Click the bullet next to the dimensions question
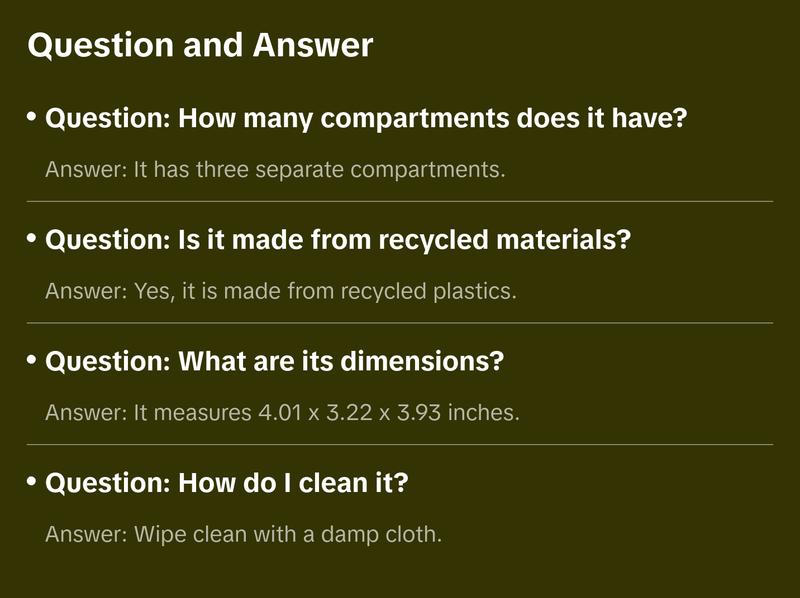Image resolution: width=800 pixels, height=598 pixels. pyautogui.click(x=32, y=360)
